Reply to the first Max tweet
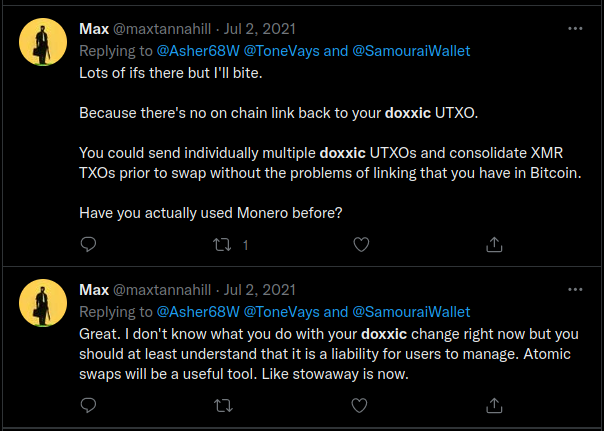 tap(88, 244)
